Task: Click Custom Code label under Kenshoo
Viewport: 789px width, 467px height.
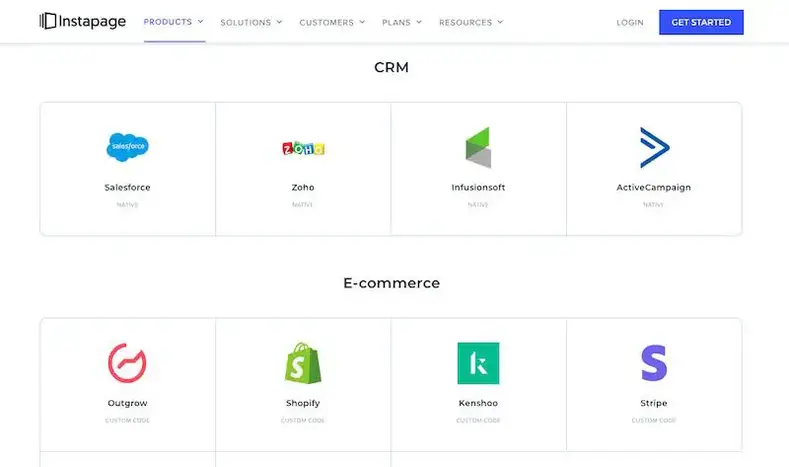Action: pyautogui.click(x=478, y=420)
